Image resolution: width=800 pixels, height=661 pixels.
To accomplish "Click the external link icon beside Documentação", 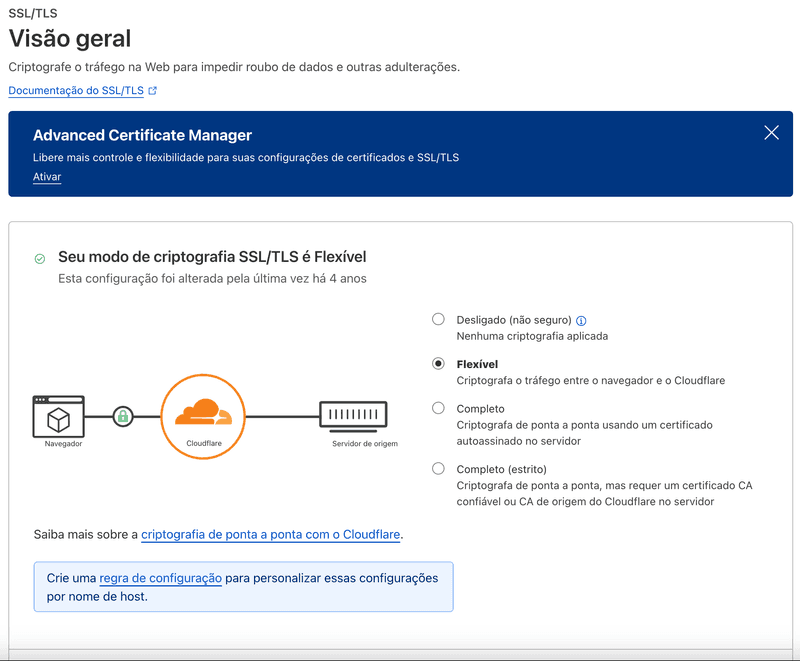I will (152, 91).
